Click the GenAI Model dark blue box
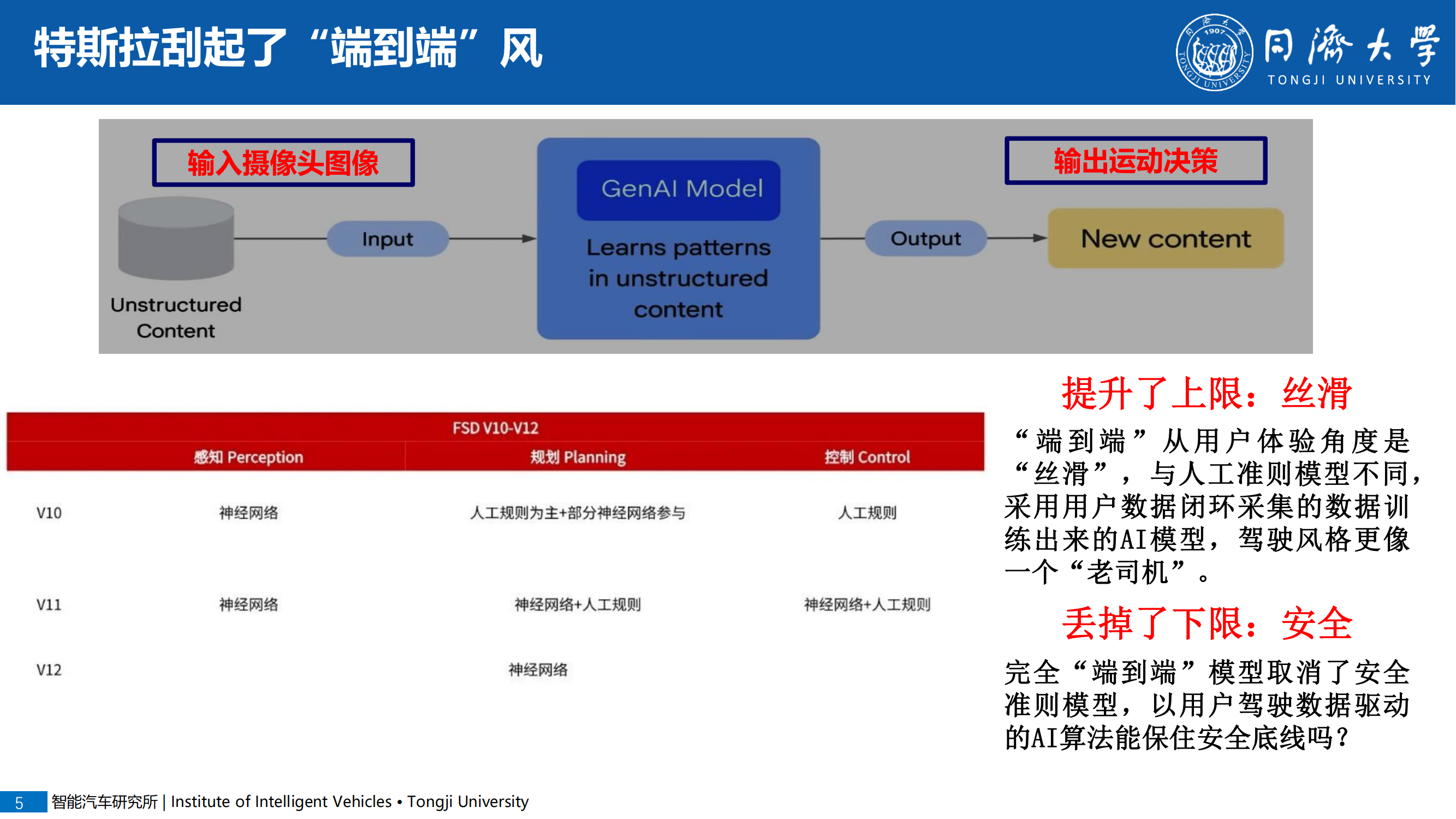1456x819 pixels. coord(678,190)
